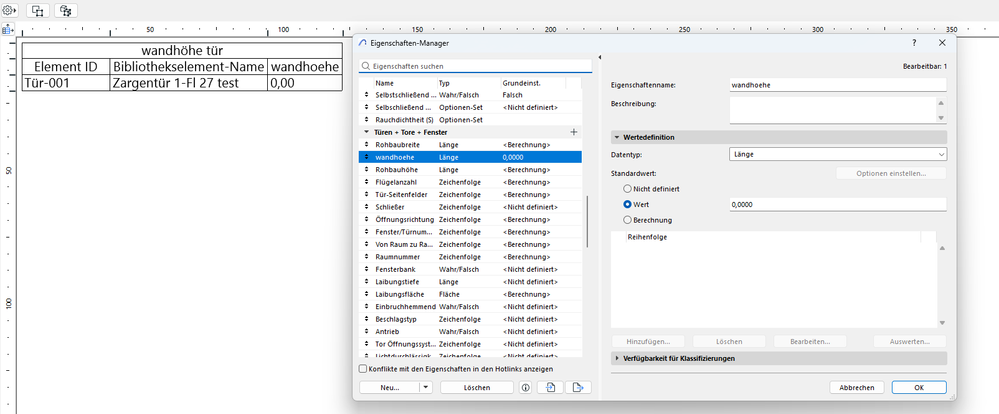The width and height of the screenshot is (999, 414).
Task: Click Bibliothekselement-Name header in schedule
Action: [188, 66]
